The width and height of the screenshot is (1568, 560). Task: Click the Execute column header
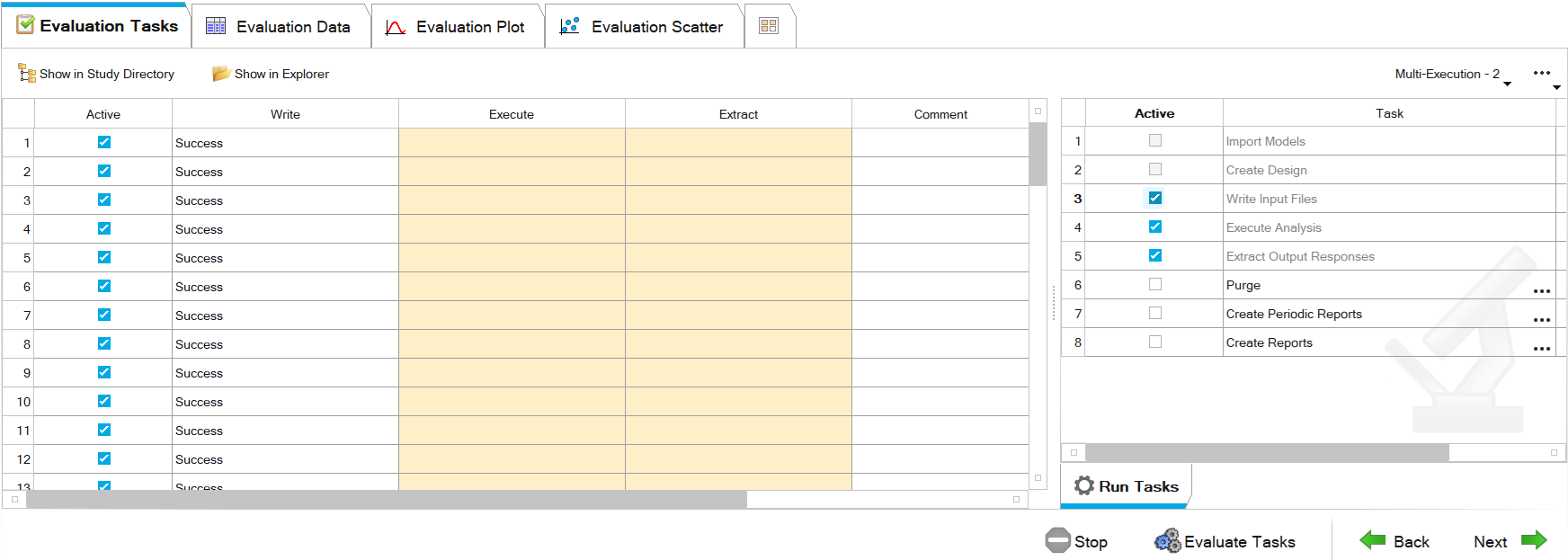[512, 114]
